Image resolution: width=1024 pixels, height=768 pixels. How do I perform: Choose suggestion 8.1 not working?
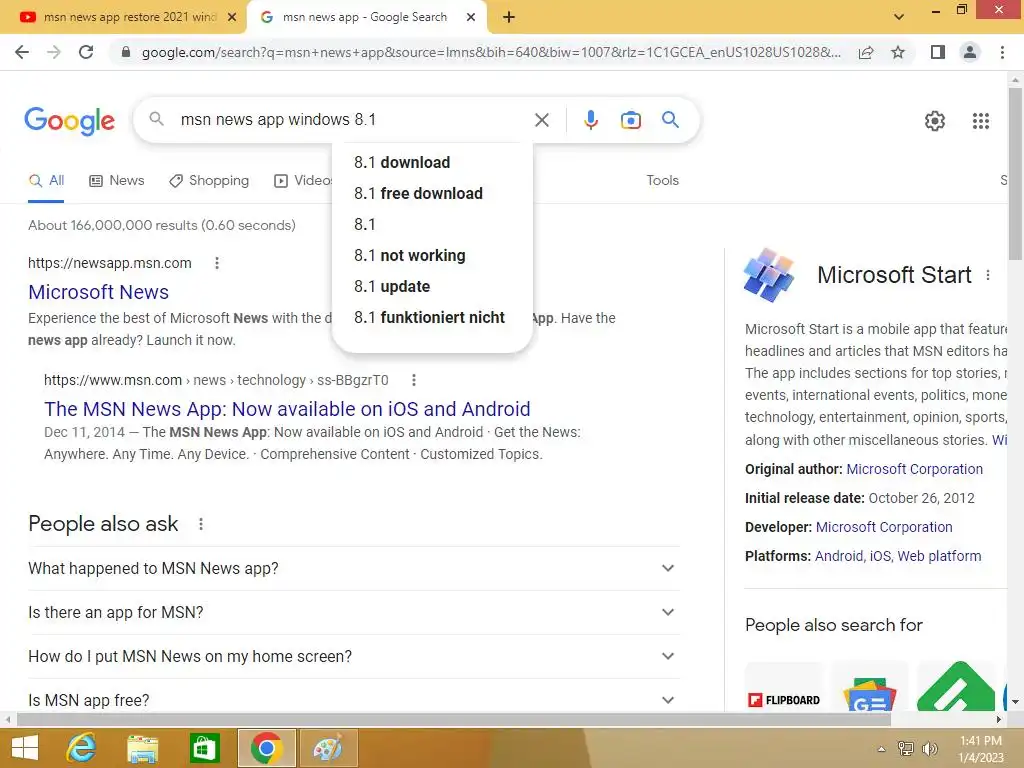tap(432, 255)
